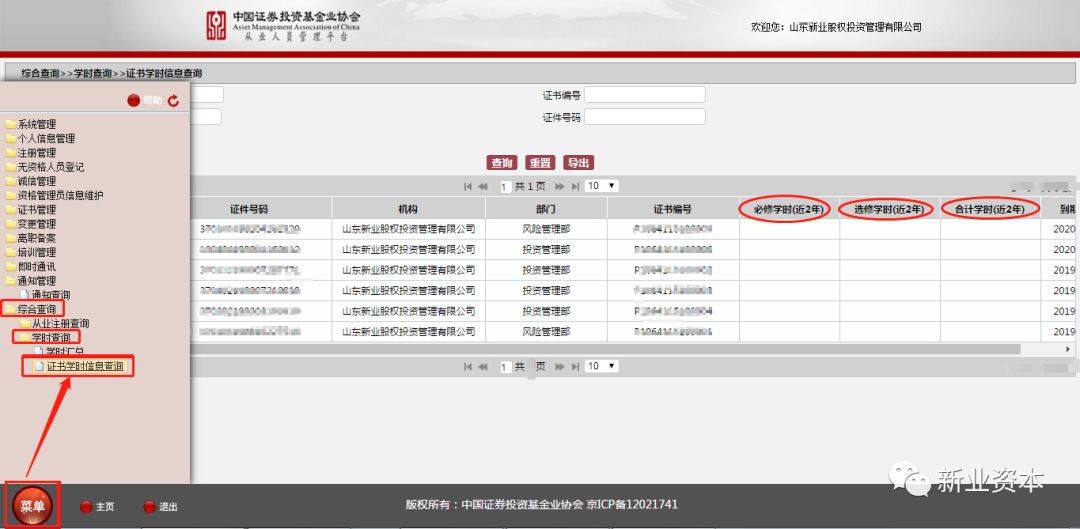This screenshot has width=1080, height=529.
Task: Expand the 离职备案 folder
Action: point(37,238)
